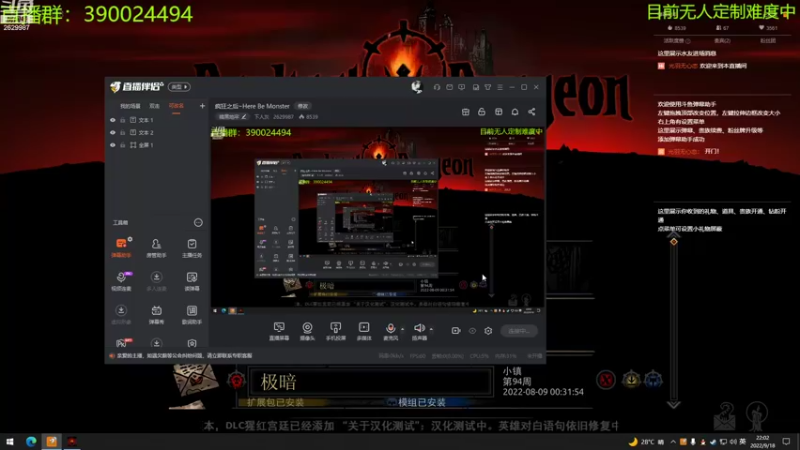Open Windows notification center icon

pyautogui.click(x=786, y=441)
